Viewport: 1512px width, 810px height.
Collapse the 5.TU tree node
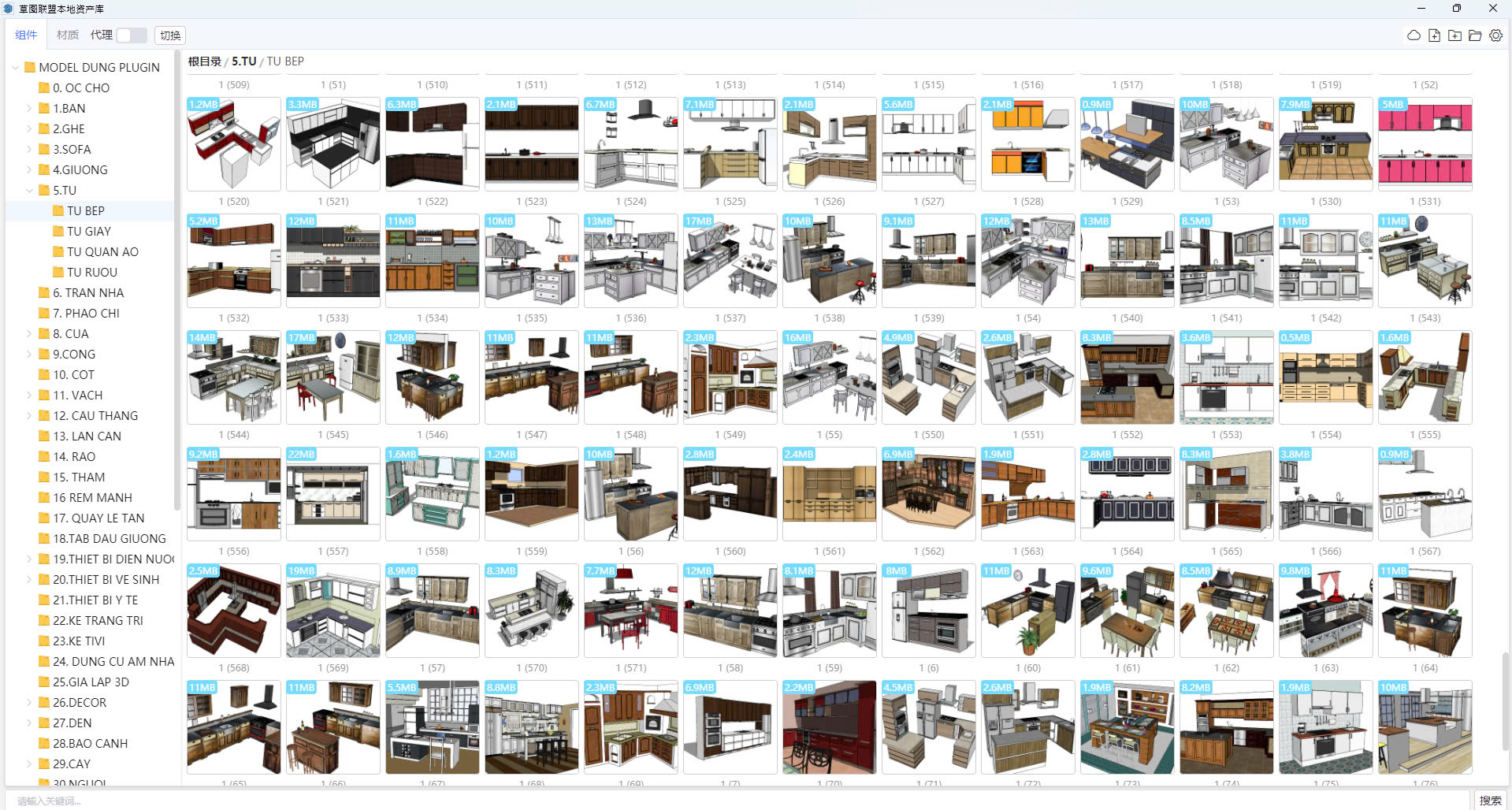tap(29, 190)
